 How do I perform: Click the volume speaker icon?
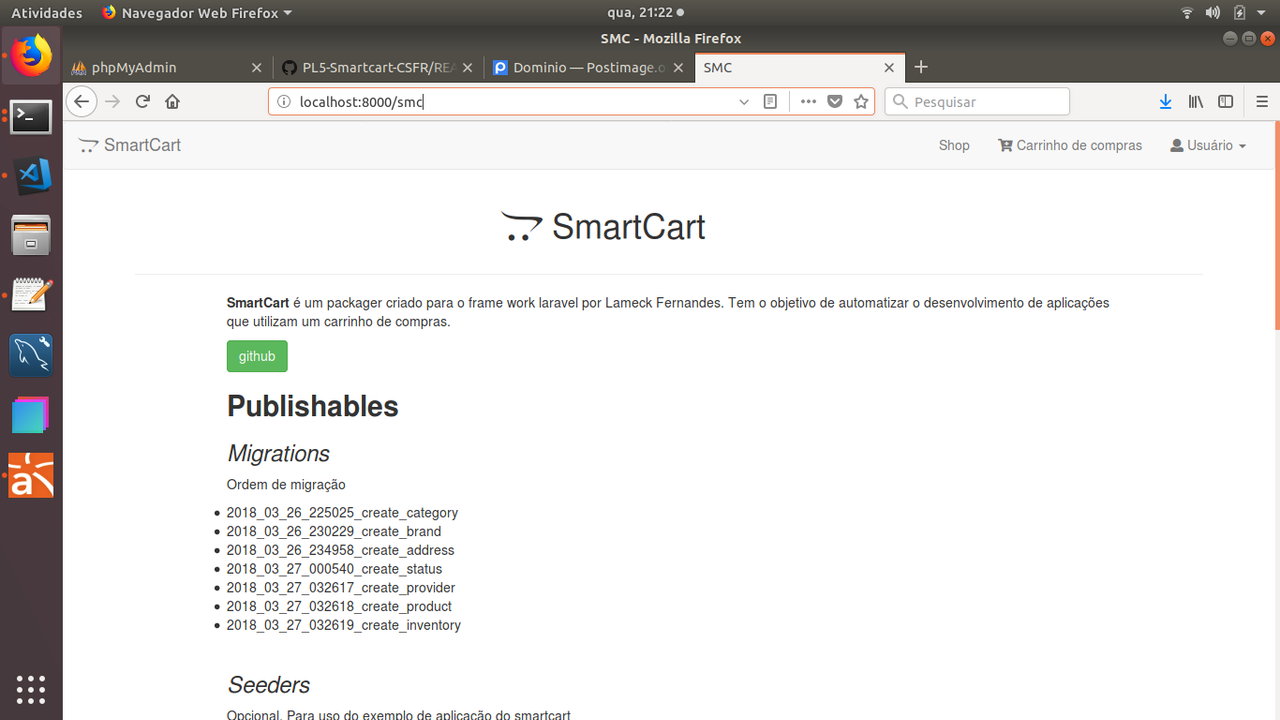click(1213, 13)
